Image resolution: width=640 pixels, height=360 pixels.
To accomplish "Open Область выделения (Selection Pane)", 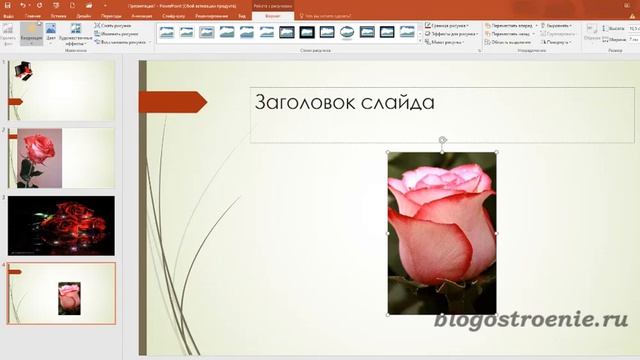I will [508, 42].
